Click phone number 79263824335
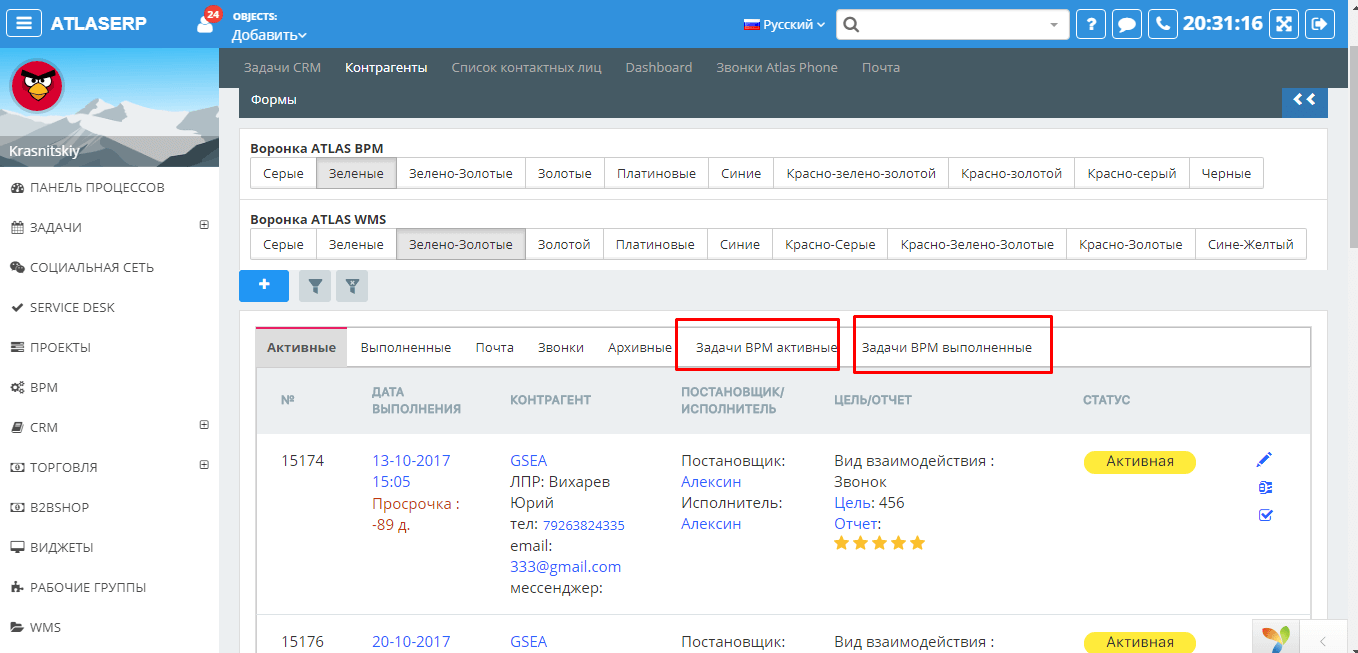Viewport: 1358px width, 653px height. (584, 525)
